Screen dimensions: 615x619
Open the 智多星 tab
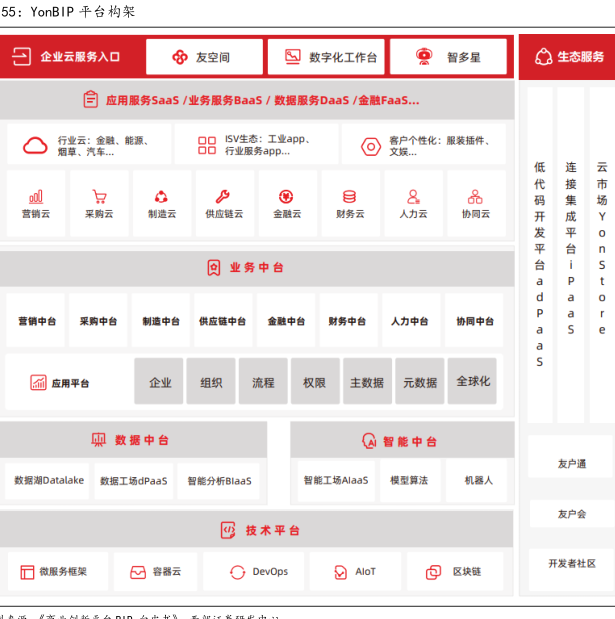(x=448, y=57)
